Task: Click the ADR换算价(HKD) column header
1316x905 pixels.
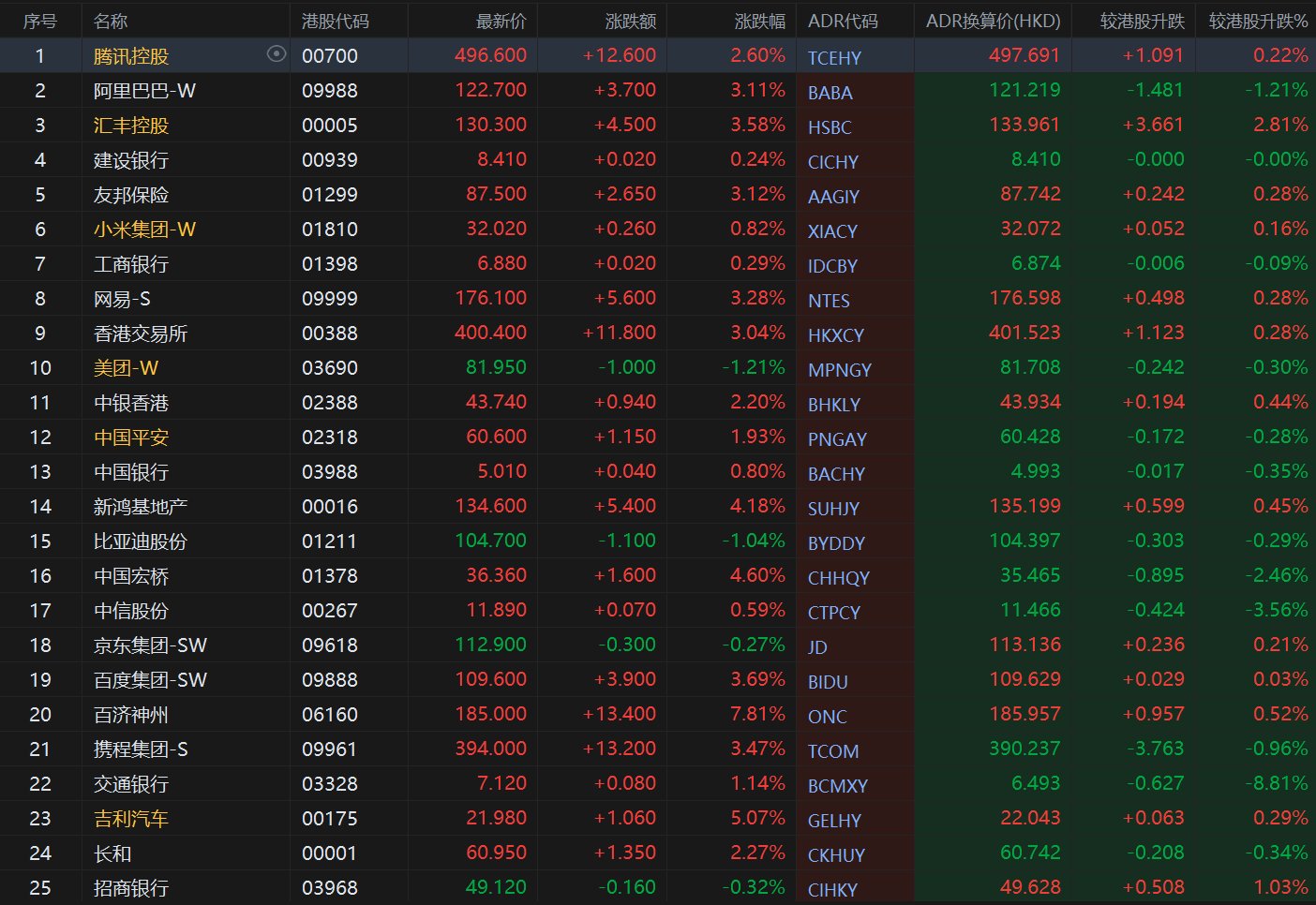Action: (993, 21)
